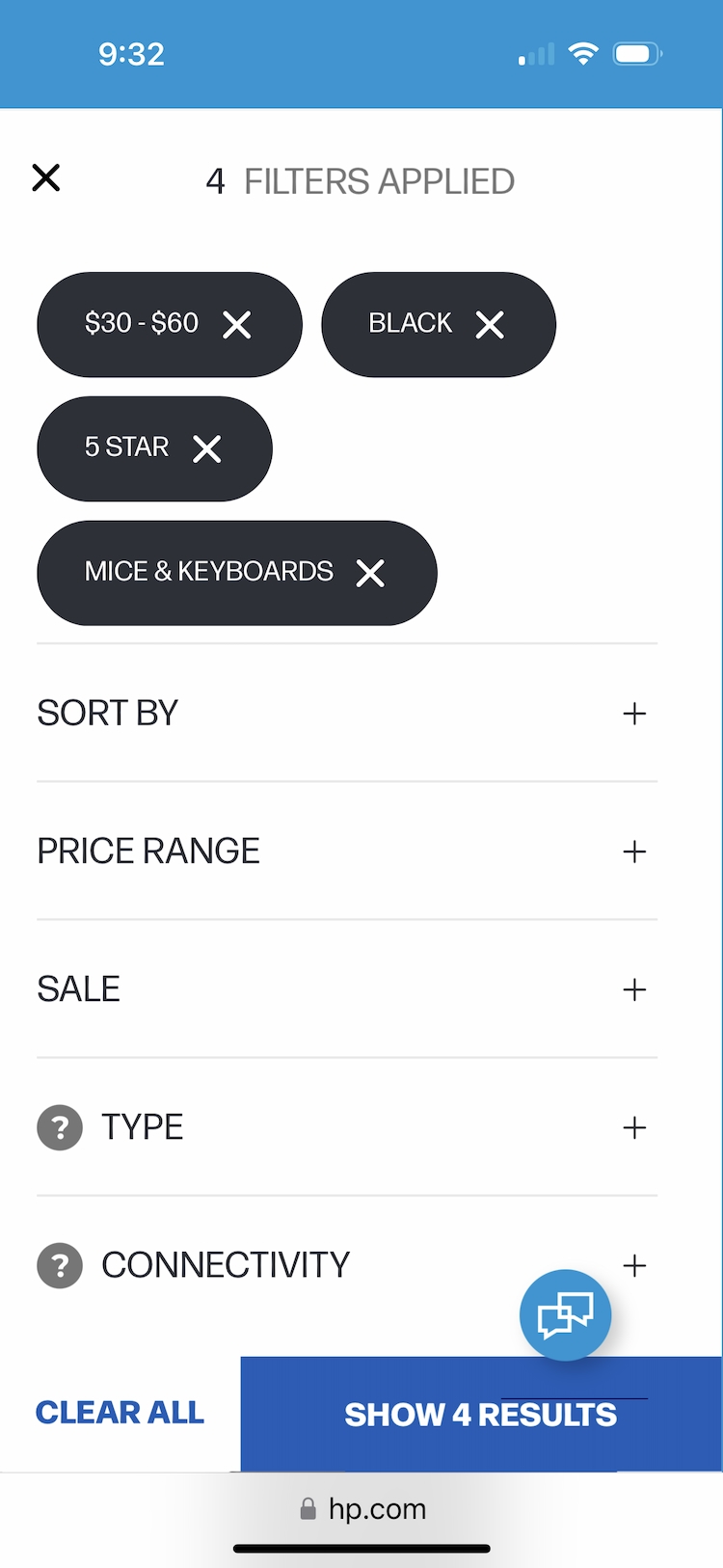
Task: Expand the PRICE RANGE section
Action: click(634, 852)
